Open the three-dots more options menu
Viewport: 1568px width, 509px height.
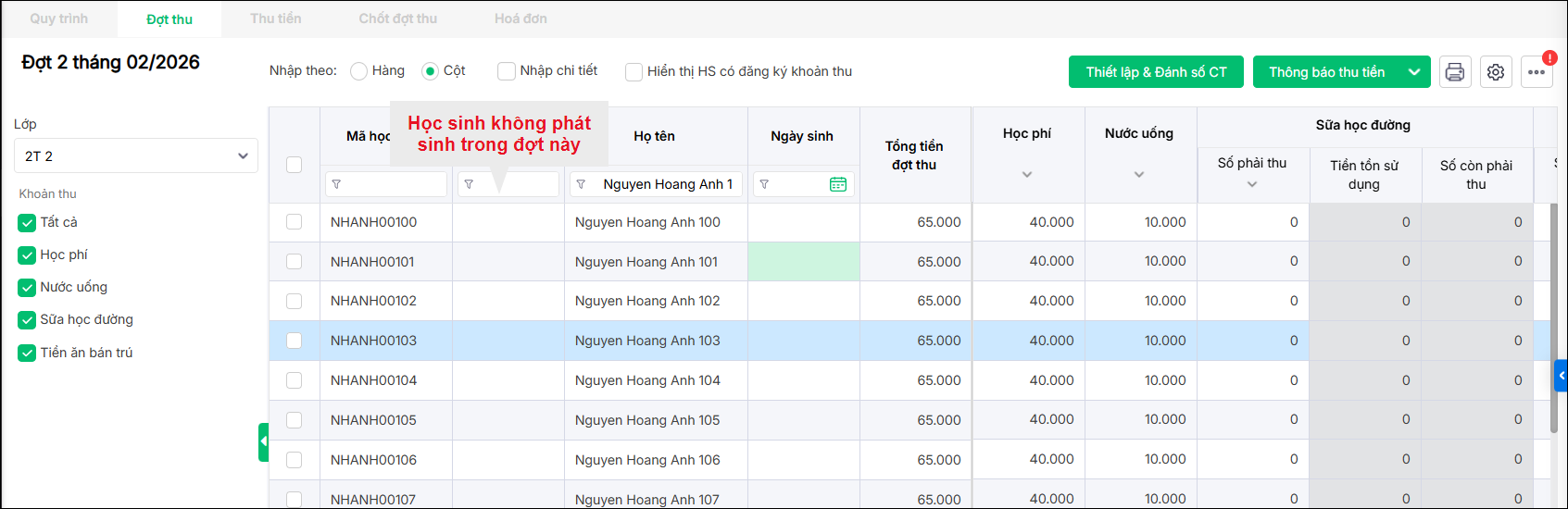tap(1537, 72)
